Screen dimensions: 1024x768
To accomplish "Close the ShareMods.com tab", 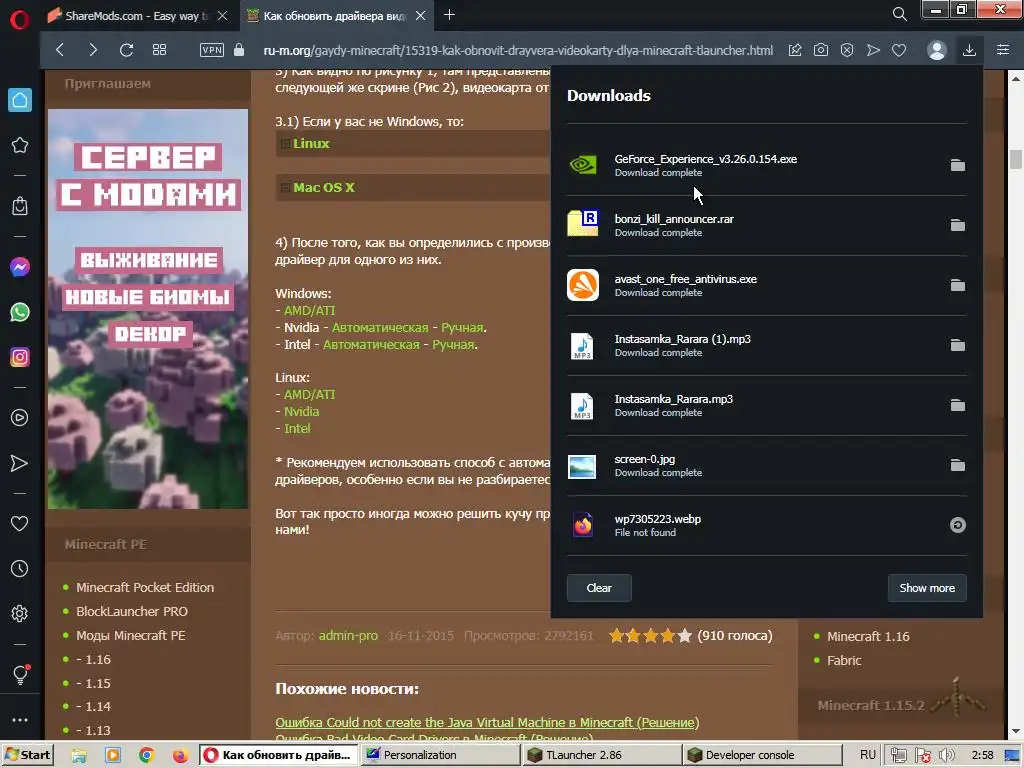I will pyautogui.click(x=223, y=16).
